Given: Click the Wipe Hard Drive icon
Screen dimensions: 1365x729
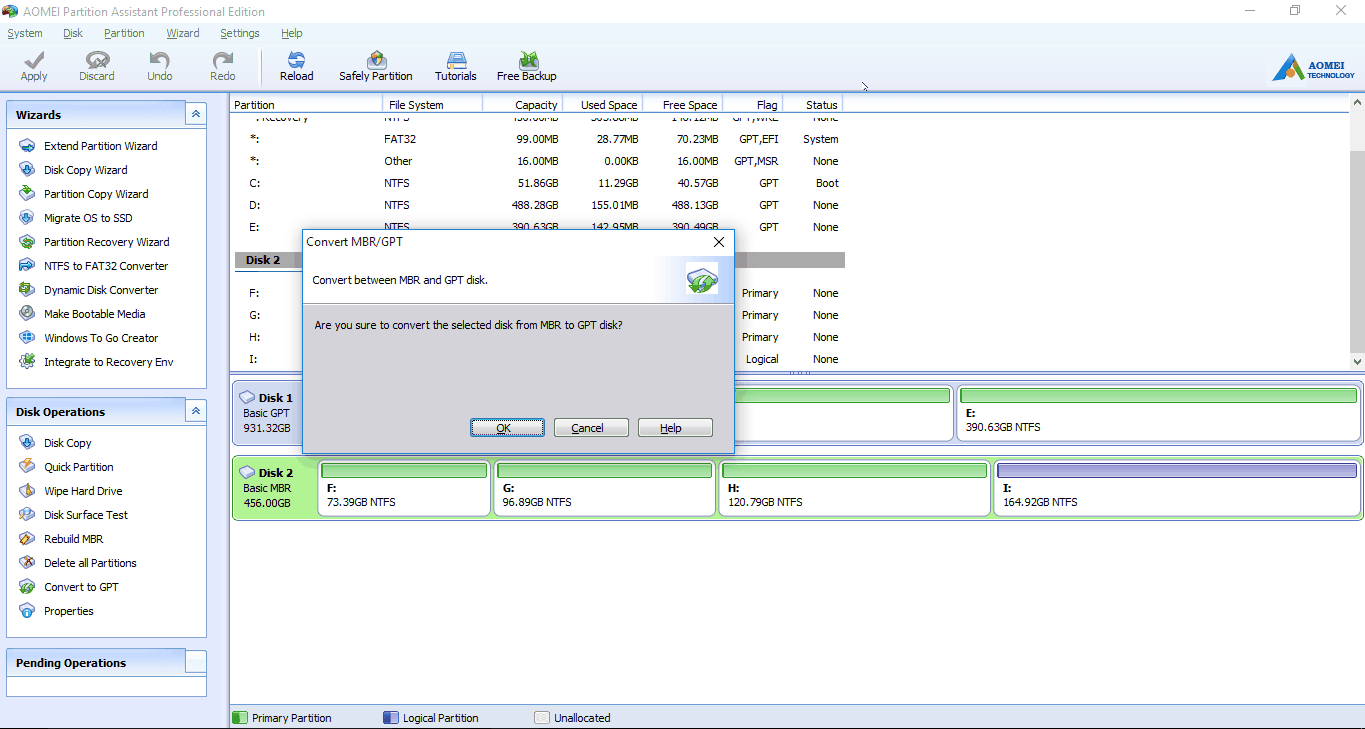Looking at the screenshot, I should 27,491.
